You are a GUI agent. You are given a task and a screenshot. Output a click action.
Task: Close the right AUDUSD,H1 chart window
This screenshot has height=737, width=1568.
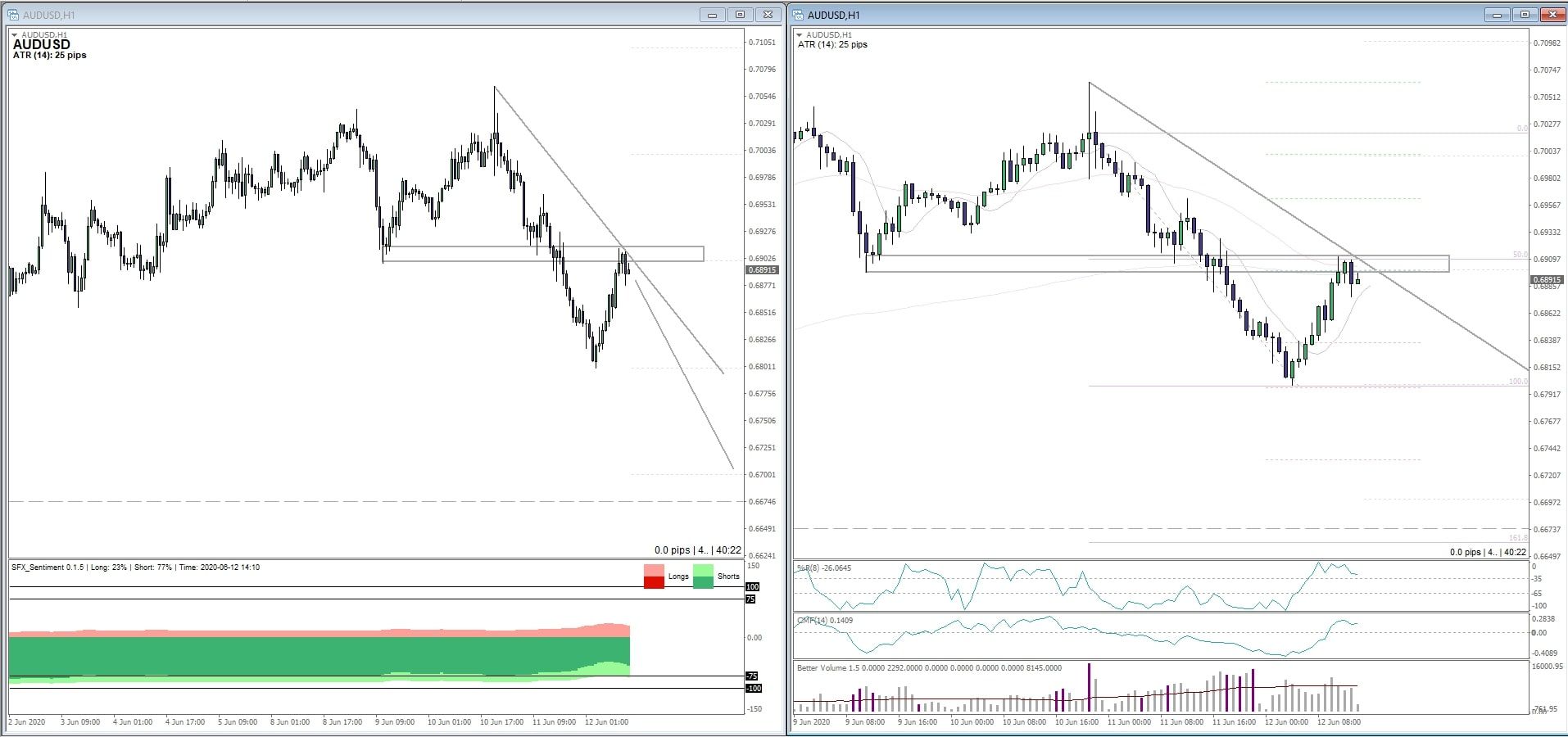1552,15
